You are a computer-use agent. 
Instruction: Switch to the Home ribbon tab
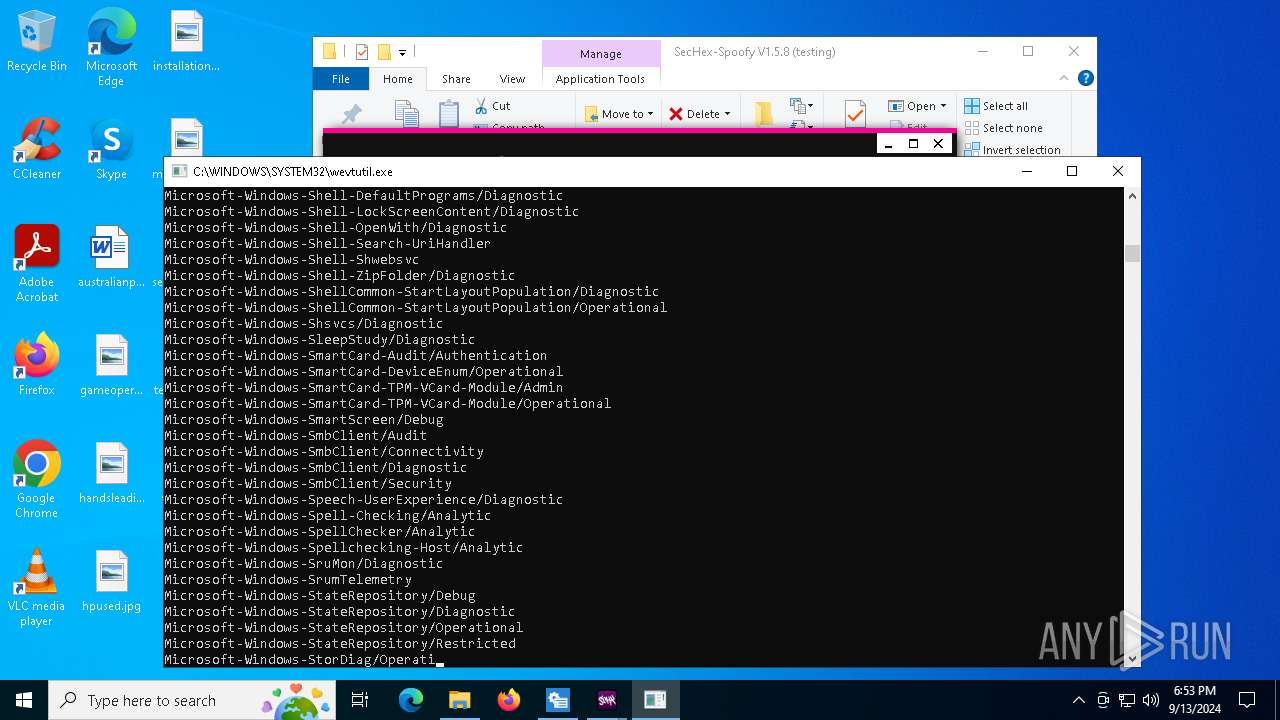(x=397, y=79)
